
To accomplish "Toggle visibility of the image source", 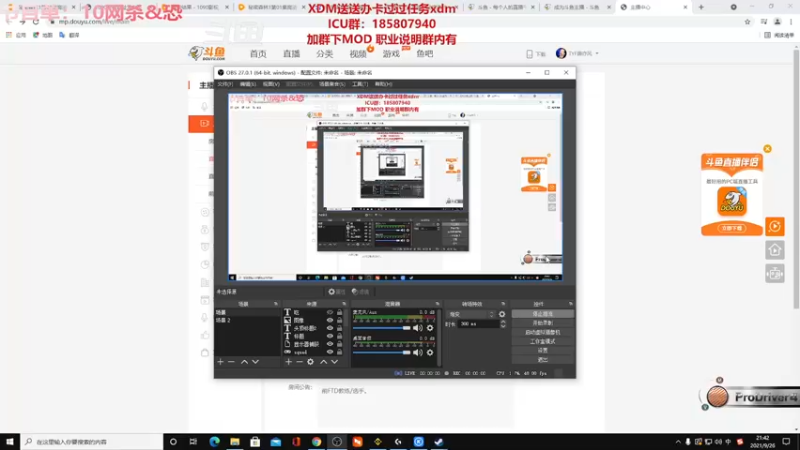I will (330, 320).
